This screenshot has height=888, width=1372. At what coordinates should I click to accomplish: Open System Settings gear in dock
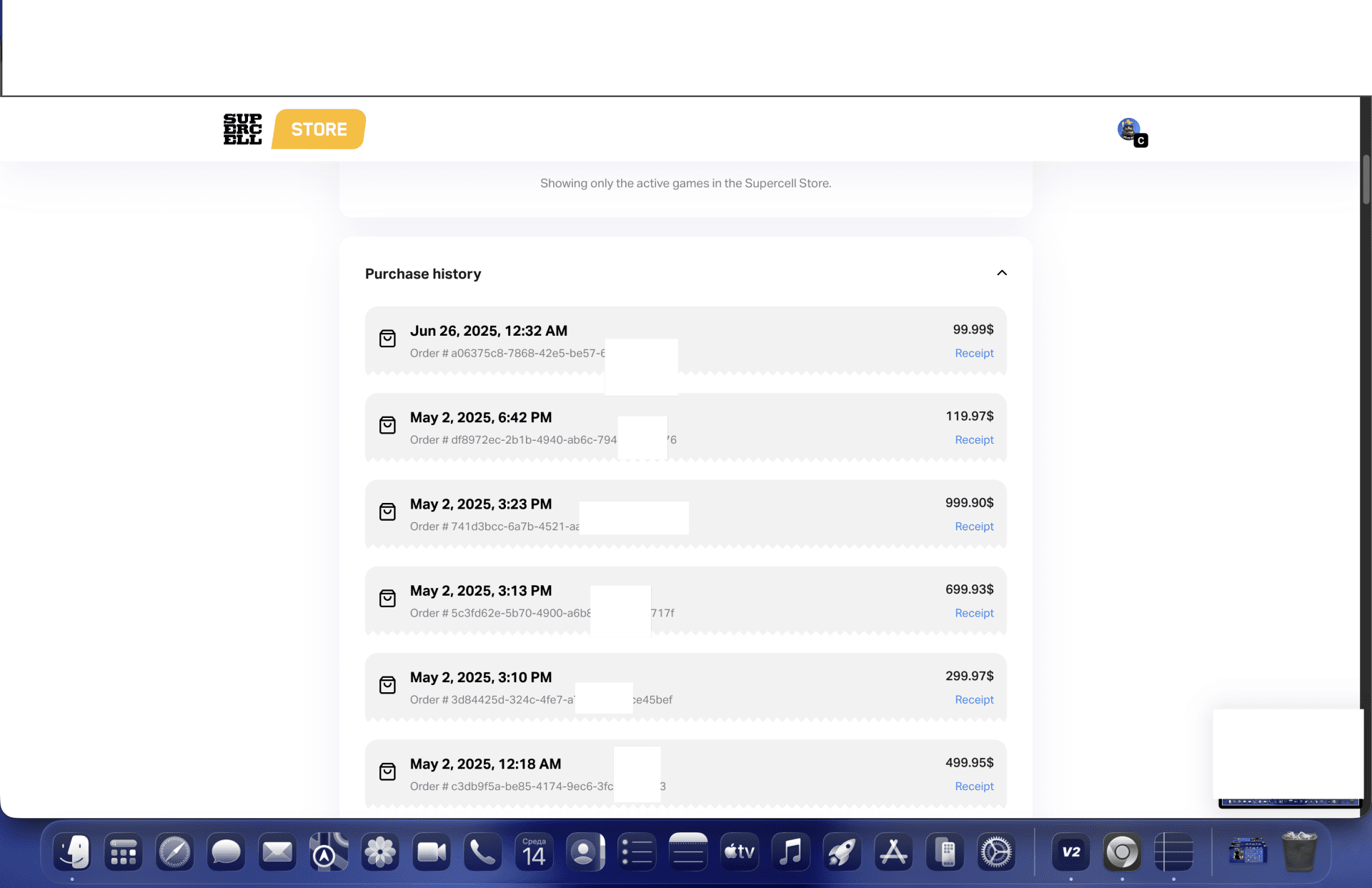pyautogui.click(x=996, y=852)
